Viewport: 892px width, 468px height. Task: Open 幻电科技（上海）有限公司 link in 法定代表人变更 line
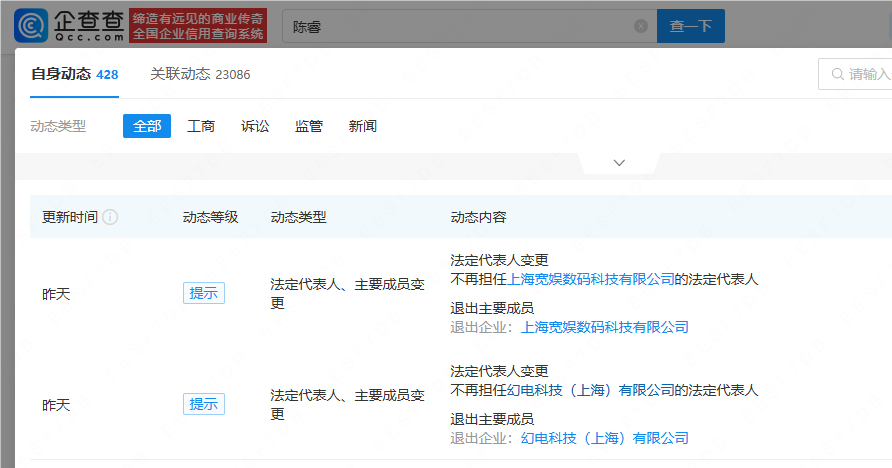590,391
